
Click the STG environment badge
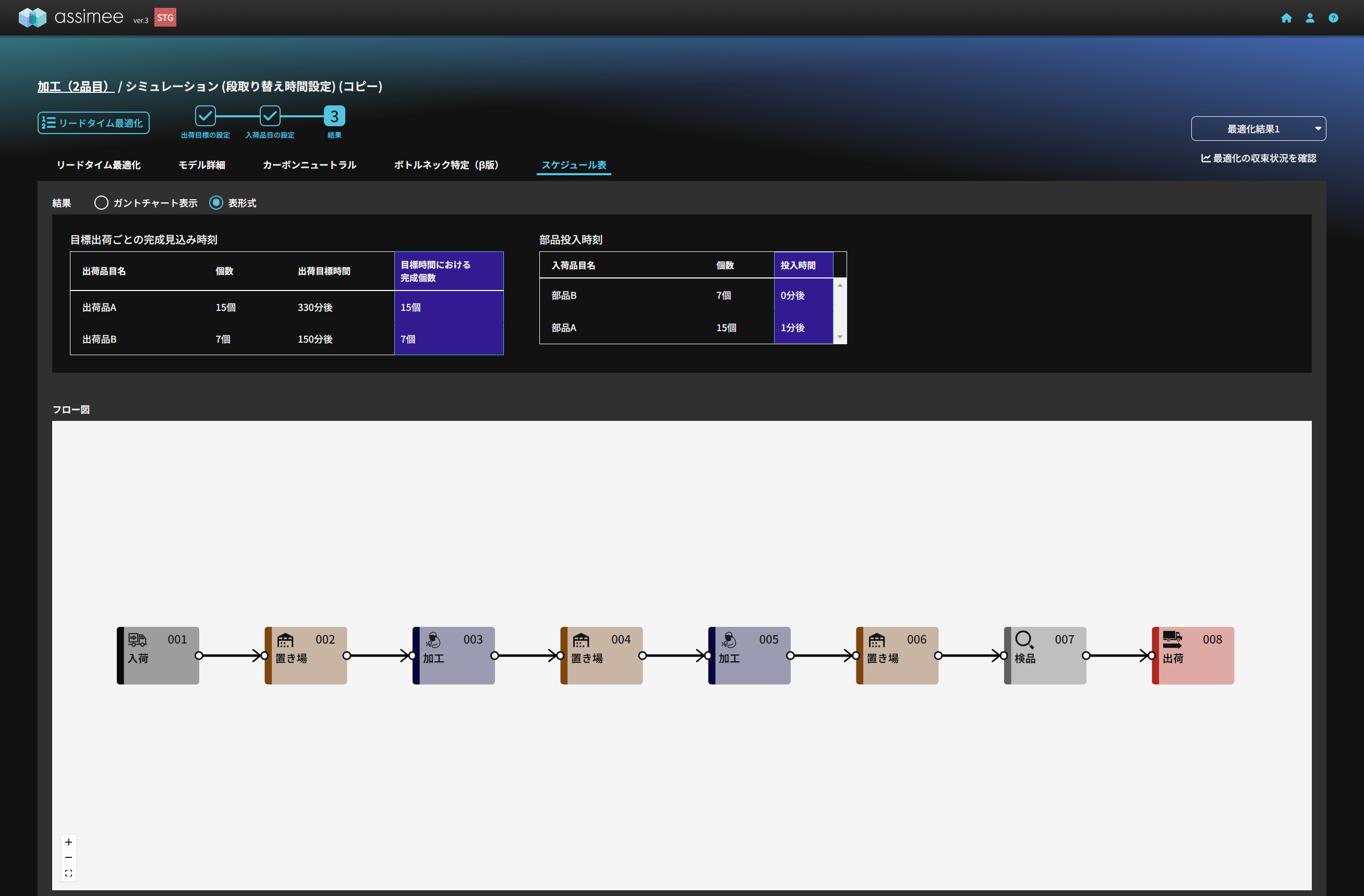pos(165,17)
